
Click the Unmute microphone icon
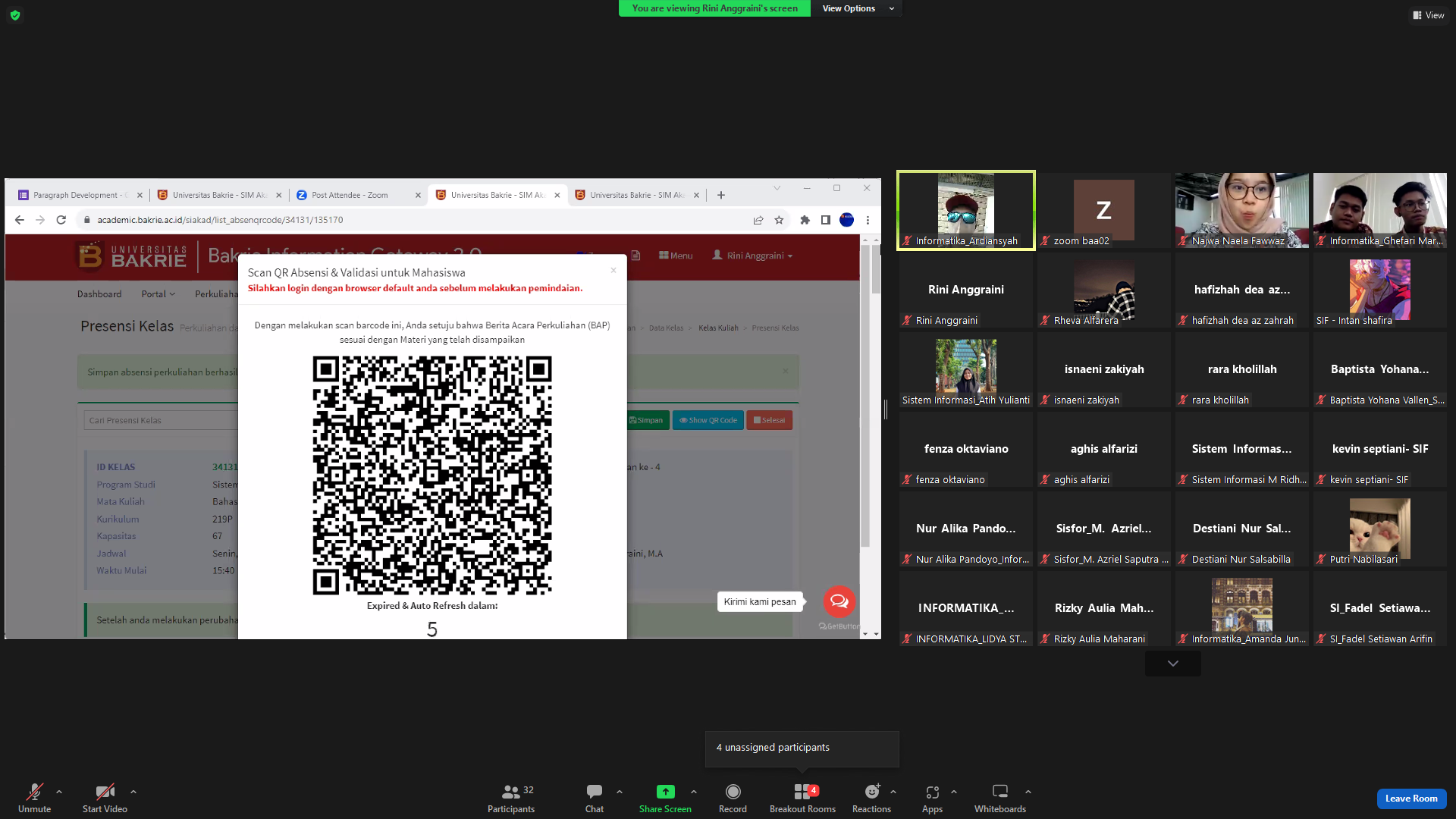[35, 792]
